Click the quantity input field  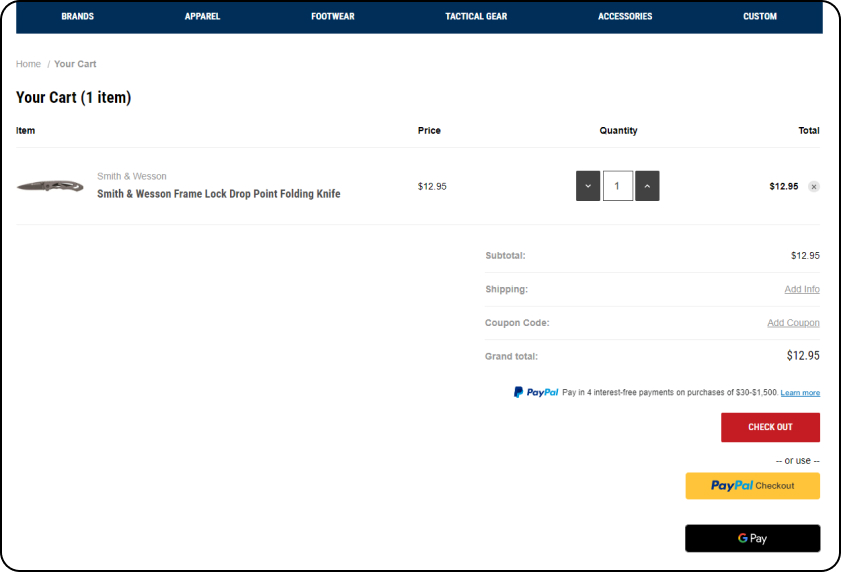tap(617, 186)
